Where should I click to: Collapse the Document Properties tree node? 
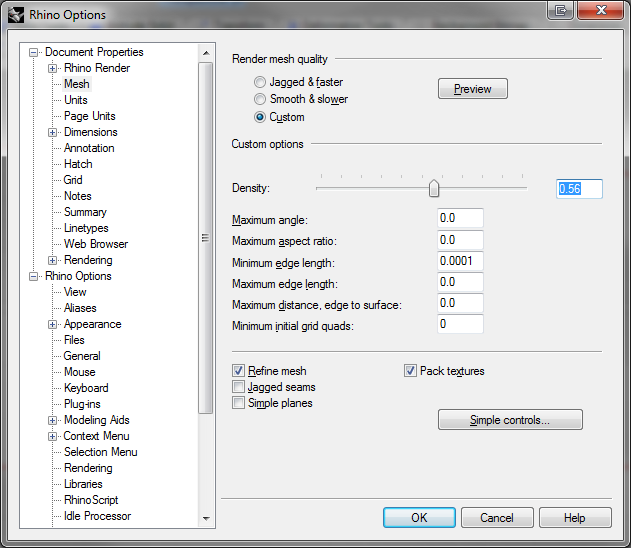33,52
